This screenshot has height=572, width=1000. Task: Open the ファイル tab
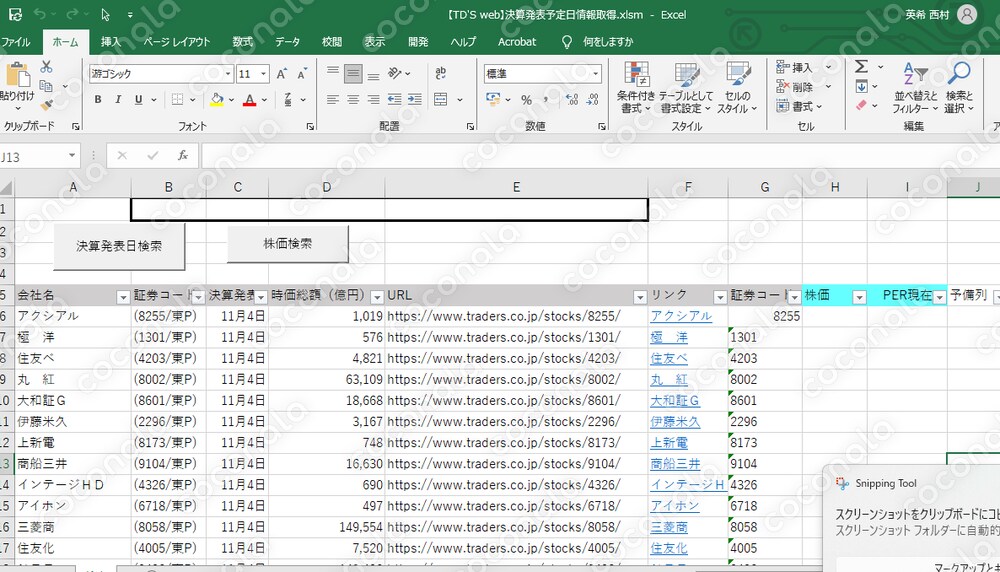[x=16, y=42]
